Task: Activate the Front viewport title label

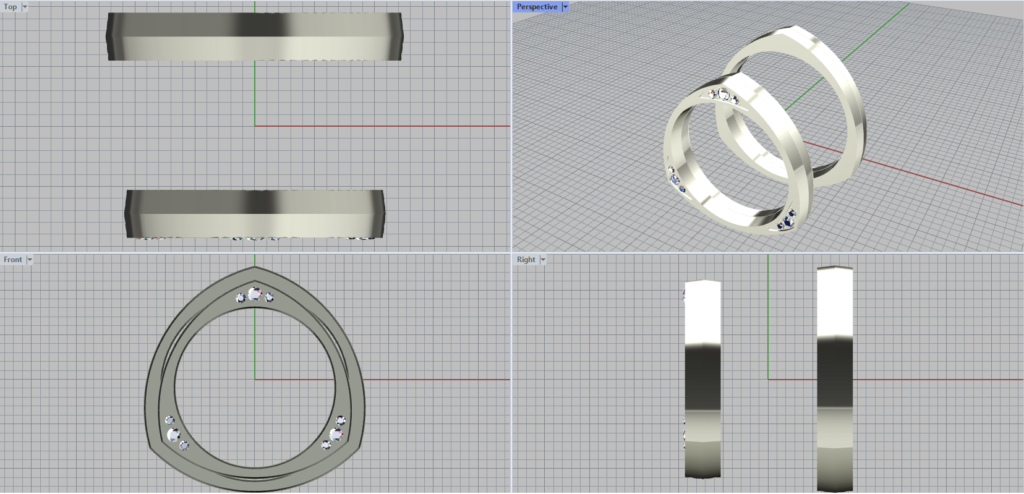Action: tap(12, 259)
